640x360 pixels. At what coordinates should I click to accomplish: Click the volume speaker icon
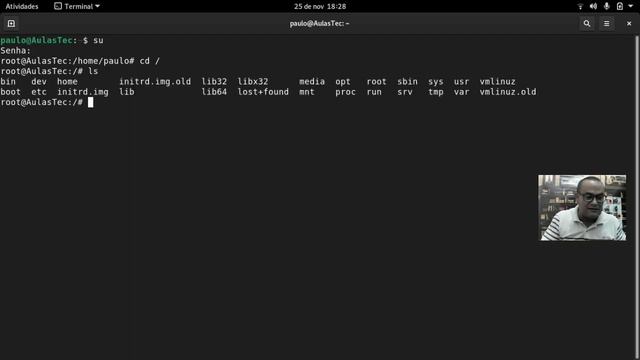[x=593, y=6]
